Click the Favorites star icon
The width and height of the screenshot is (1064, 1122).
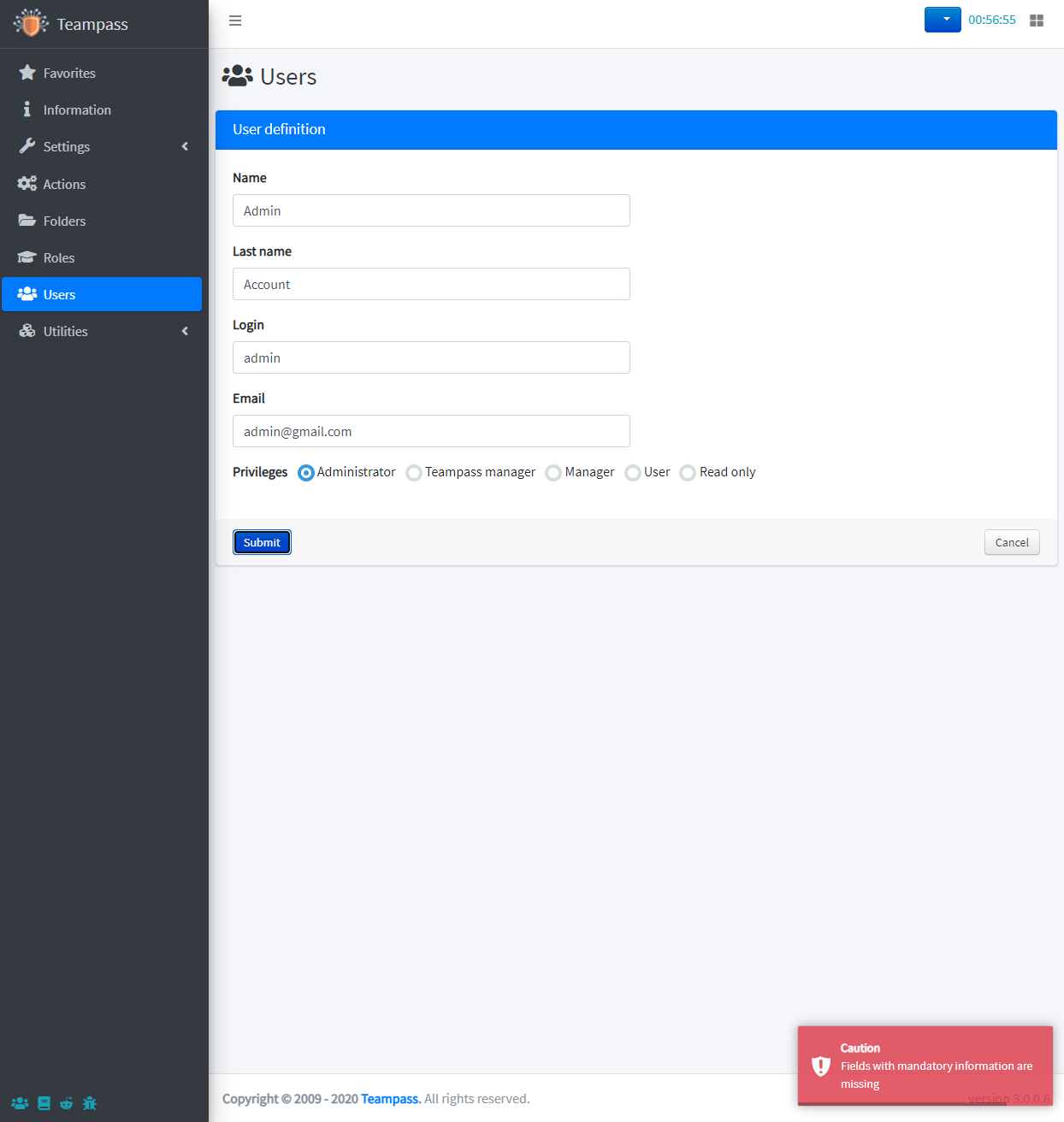(27, 73)
